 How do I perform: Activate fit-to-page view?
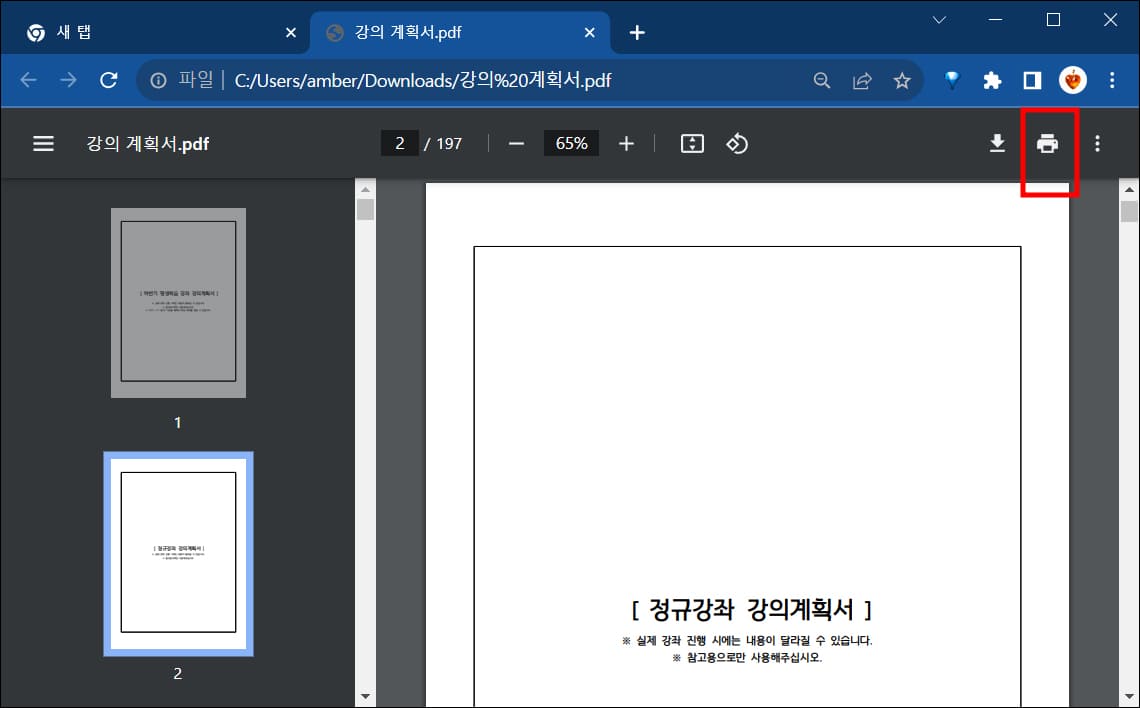(x=691, y=143)
